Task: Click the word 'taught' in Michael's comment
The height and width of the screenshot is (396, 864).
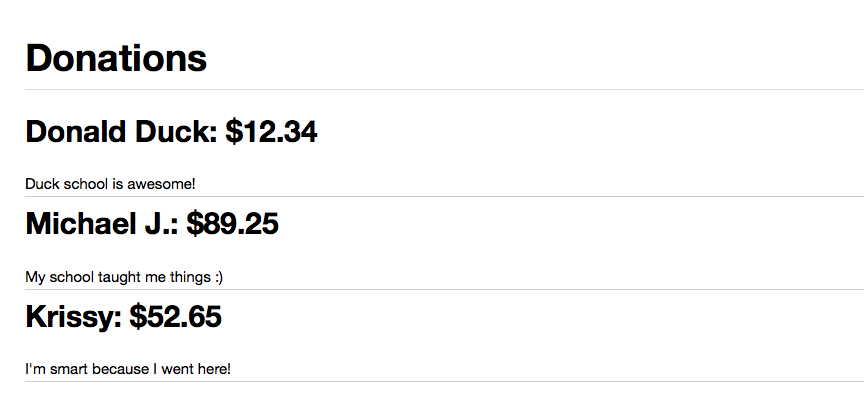Action: click(x=119, y=277)
